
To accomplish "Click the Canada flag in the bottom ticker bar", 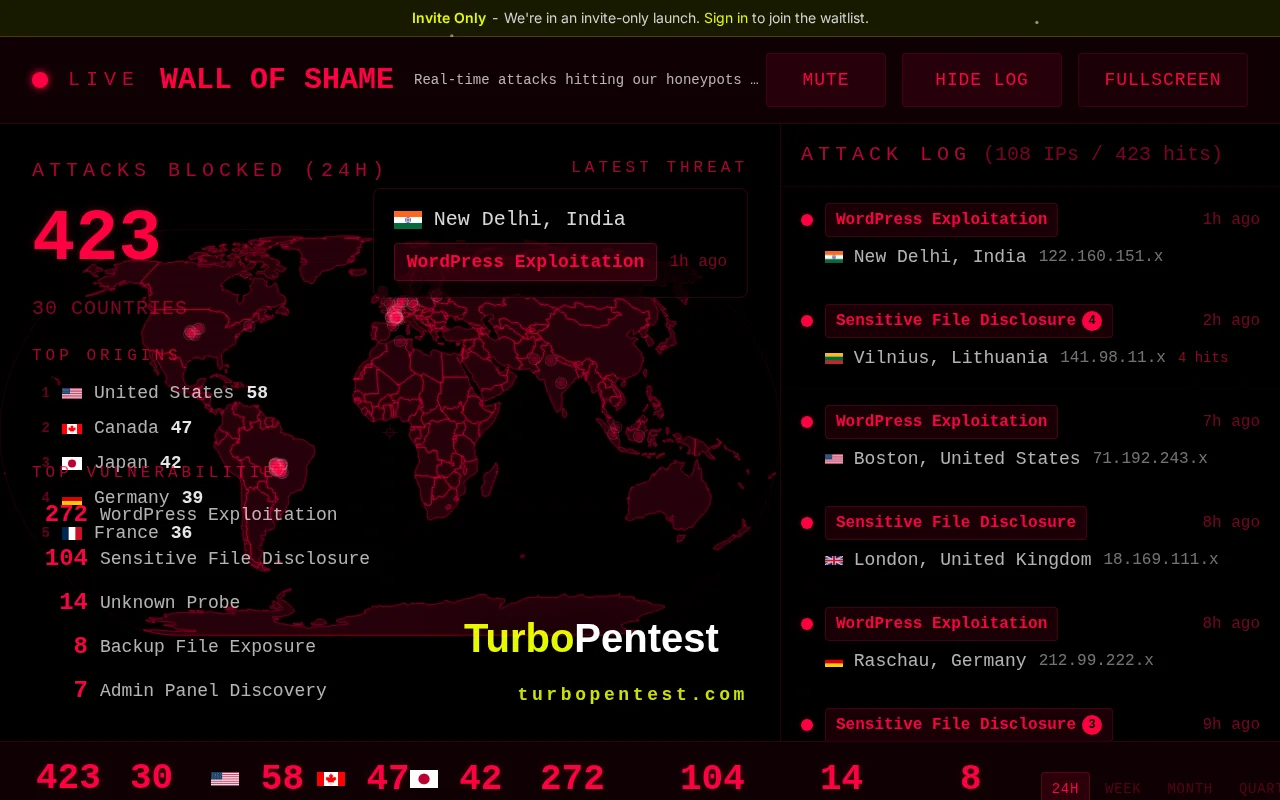I will click(x=331, y=779).
